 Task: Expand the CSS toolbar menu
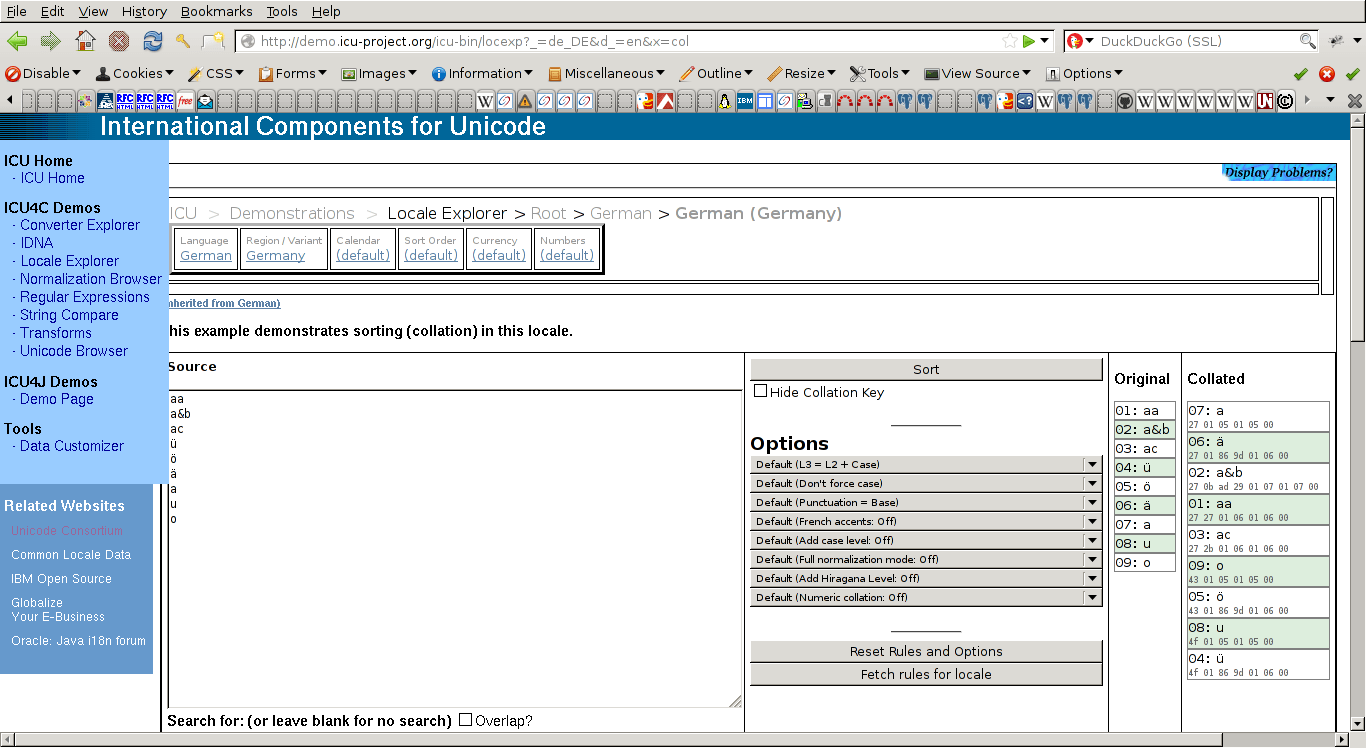click(x=216, y=73)
